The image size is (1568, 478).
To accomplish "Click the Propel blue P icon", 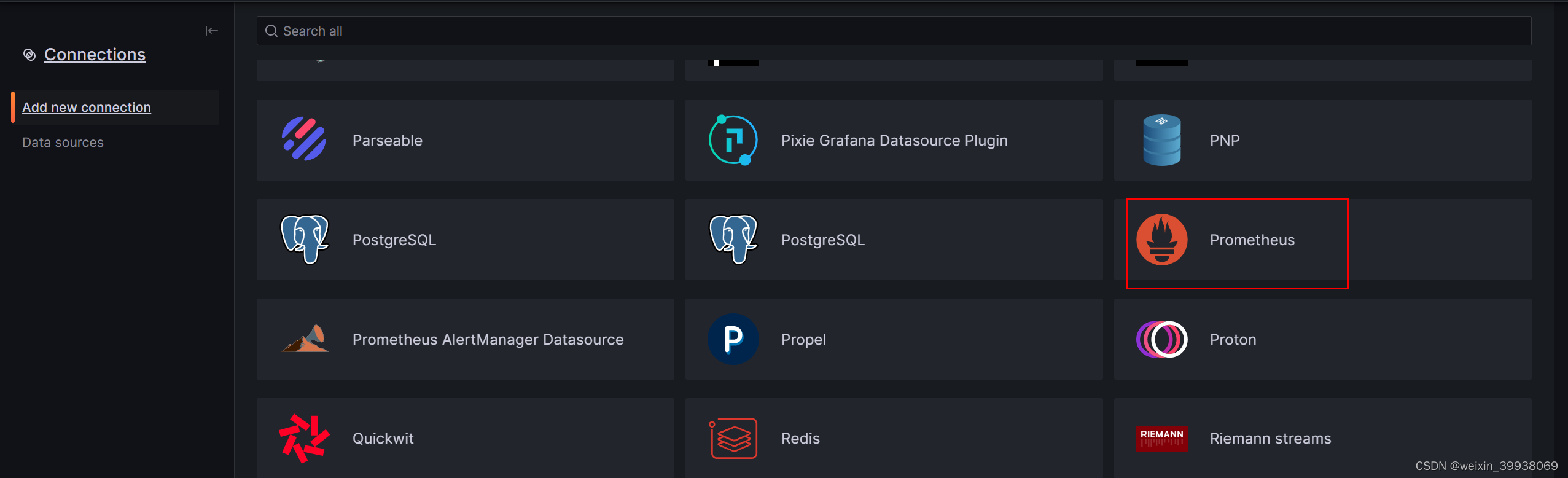I will click(733, 339).
